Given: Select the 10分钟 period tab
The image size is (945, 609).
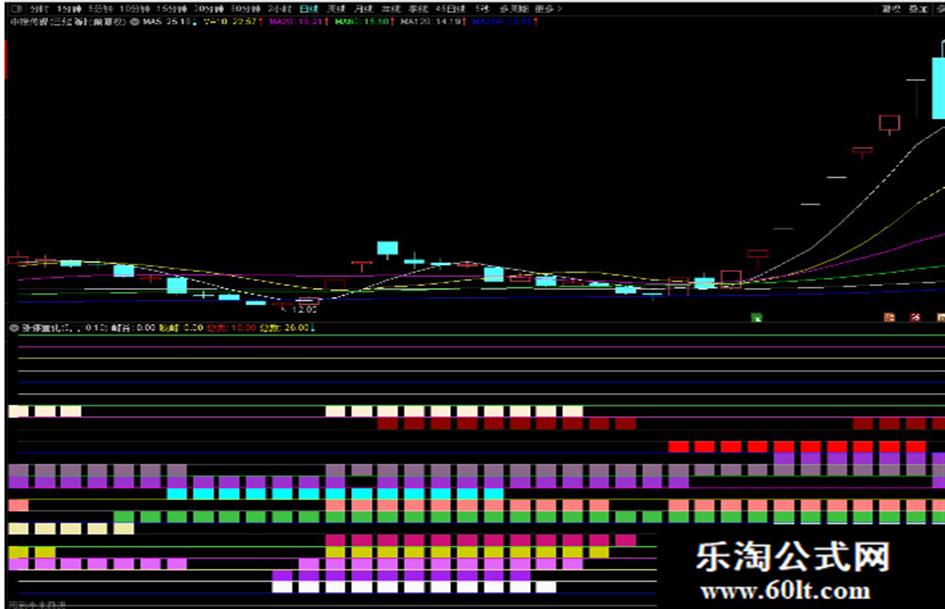Looking at the screenshot, I should (x=134, y=9).
